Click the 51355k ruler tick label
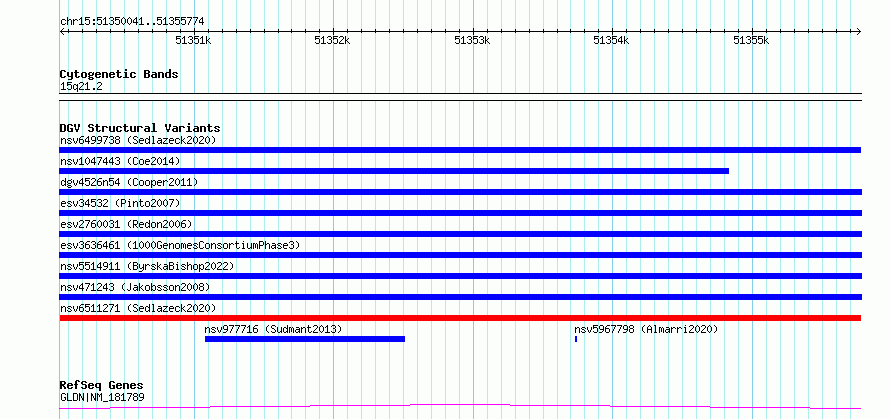890x419 pixels. (x=751, y=40)
